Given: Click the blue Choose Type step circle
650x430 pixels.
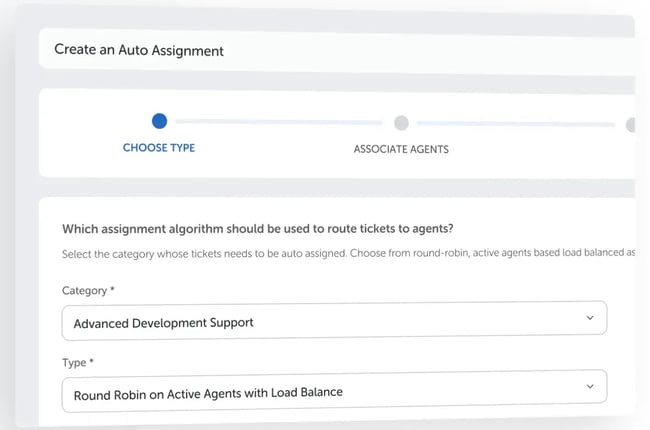Looking at the screenshot, I should 159,122.
